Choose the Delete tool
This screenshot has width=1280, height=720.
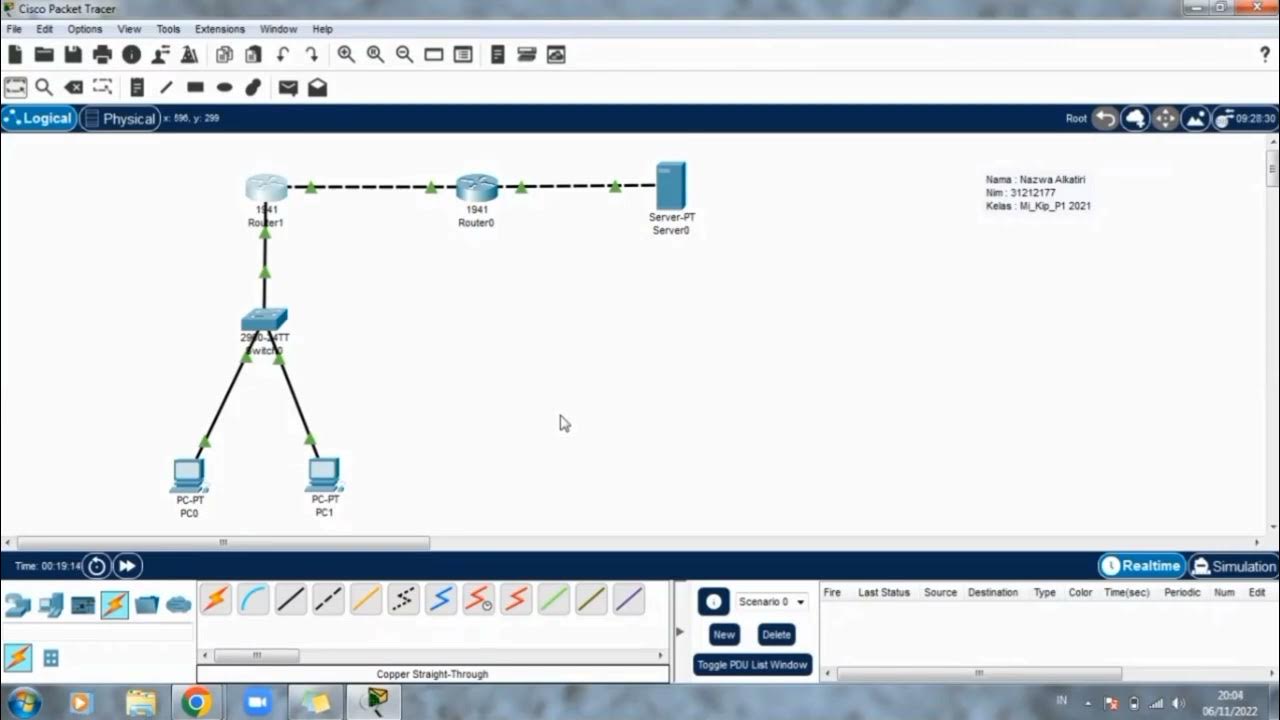pos(73,88)
